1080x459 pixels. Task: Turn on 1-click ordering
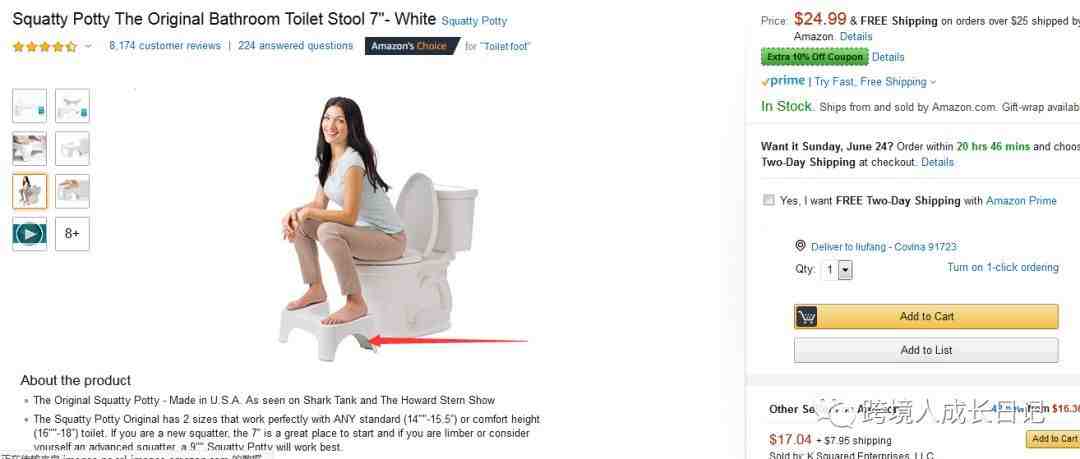pyautogui.click(x=1003, y=267)
